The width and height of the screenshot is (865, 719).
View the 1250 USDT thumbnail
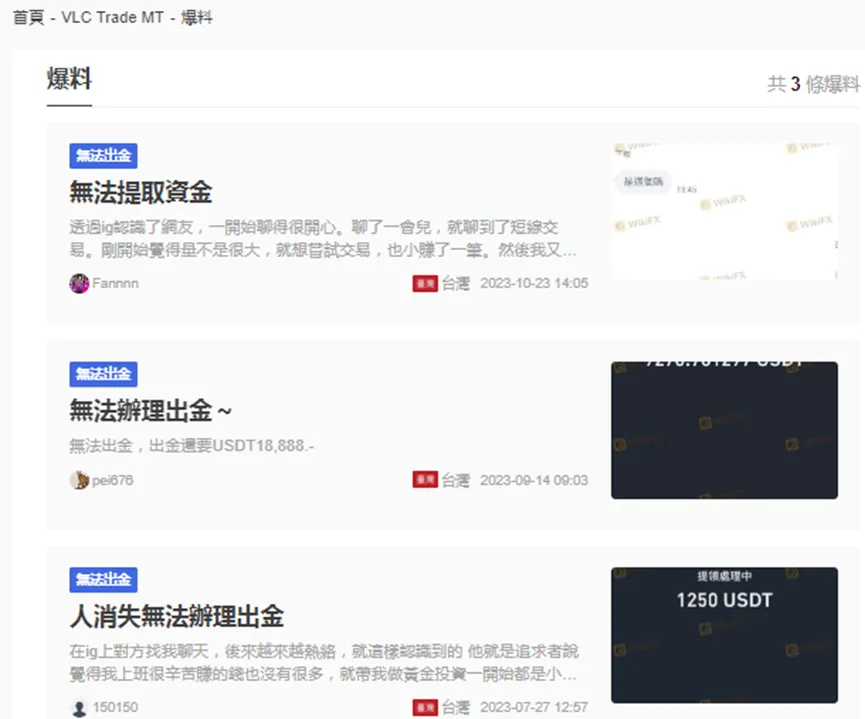[x=724, y=635]
